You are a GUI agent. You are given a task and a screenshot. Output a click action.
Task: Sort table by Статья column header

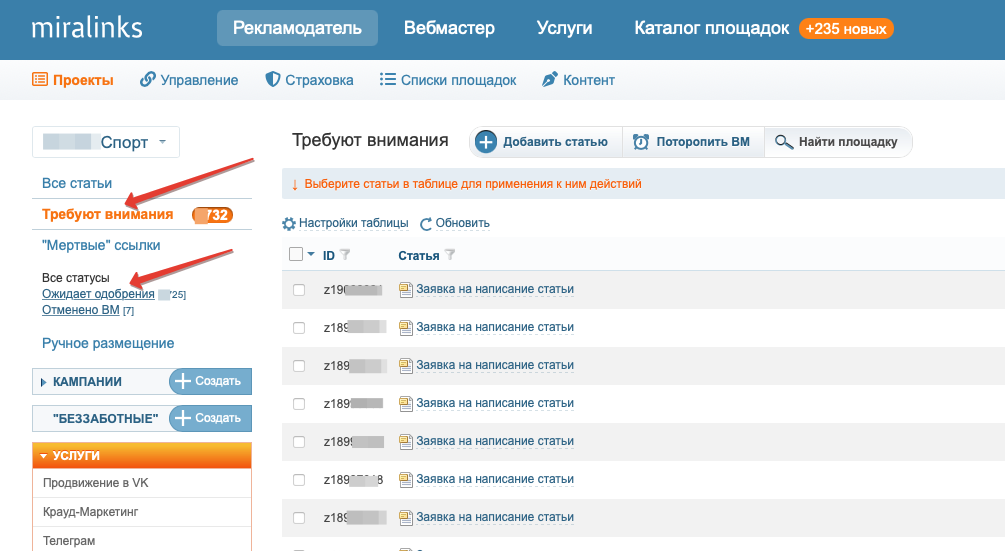pos(419,256)
